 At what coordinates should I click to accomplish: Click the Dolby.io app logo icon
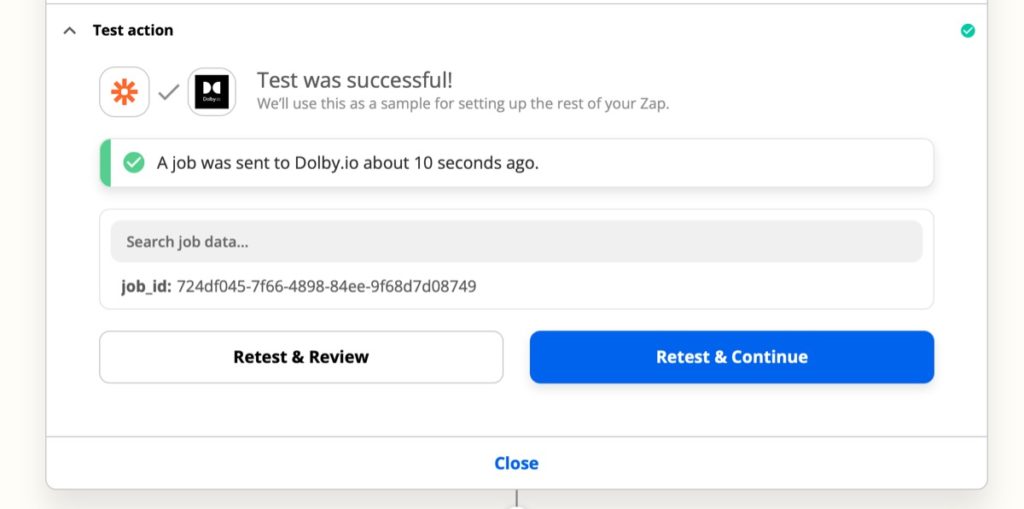(212, 92)
